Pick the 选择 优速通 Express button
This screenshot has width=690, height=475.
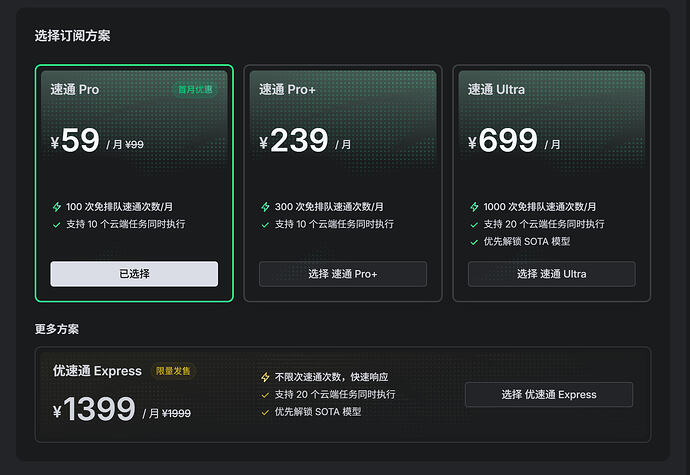[549, 394]
